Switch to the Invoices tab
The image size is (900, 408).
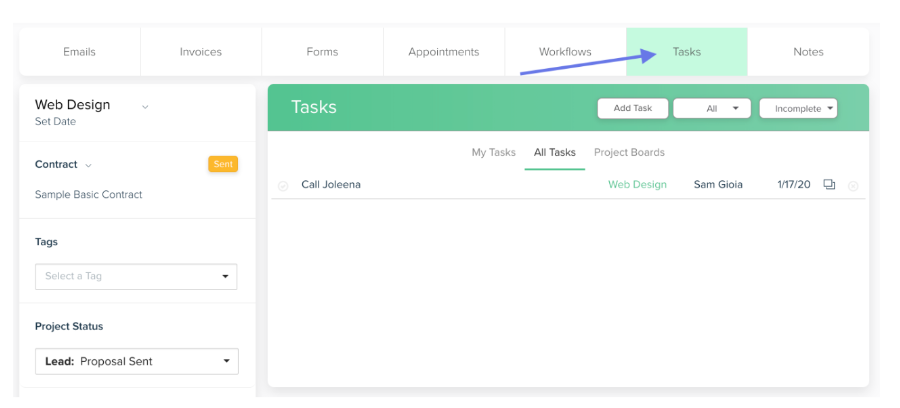click(x=201, y=52)
